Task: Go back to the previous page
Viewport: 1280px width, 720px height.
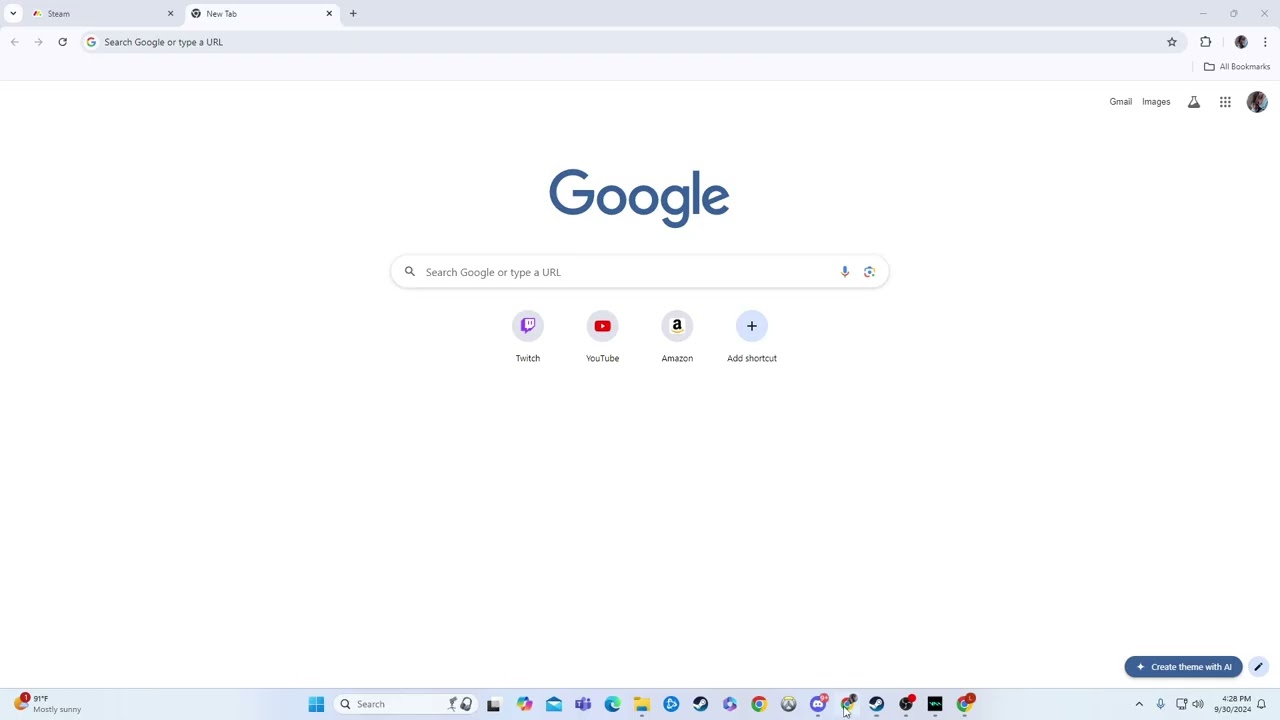Action: pos(14,42)
